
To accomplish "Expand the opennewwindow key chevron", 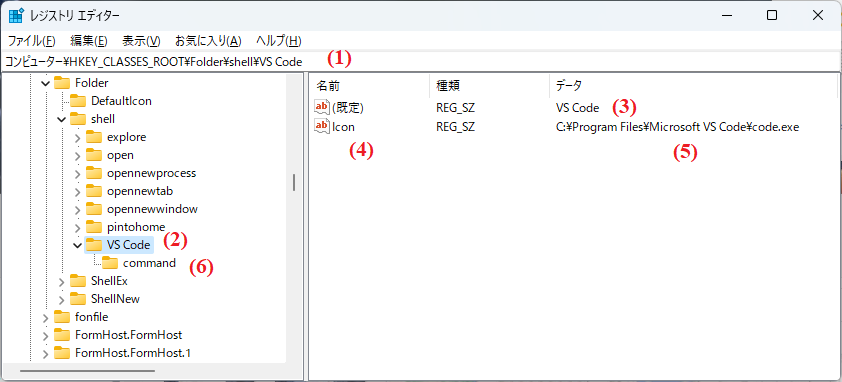I will (78, 210).
